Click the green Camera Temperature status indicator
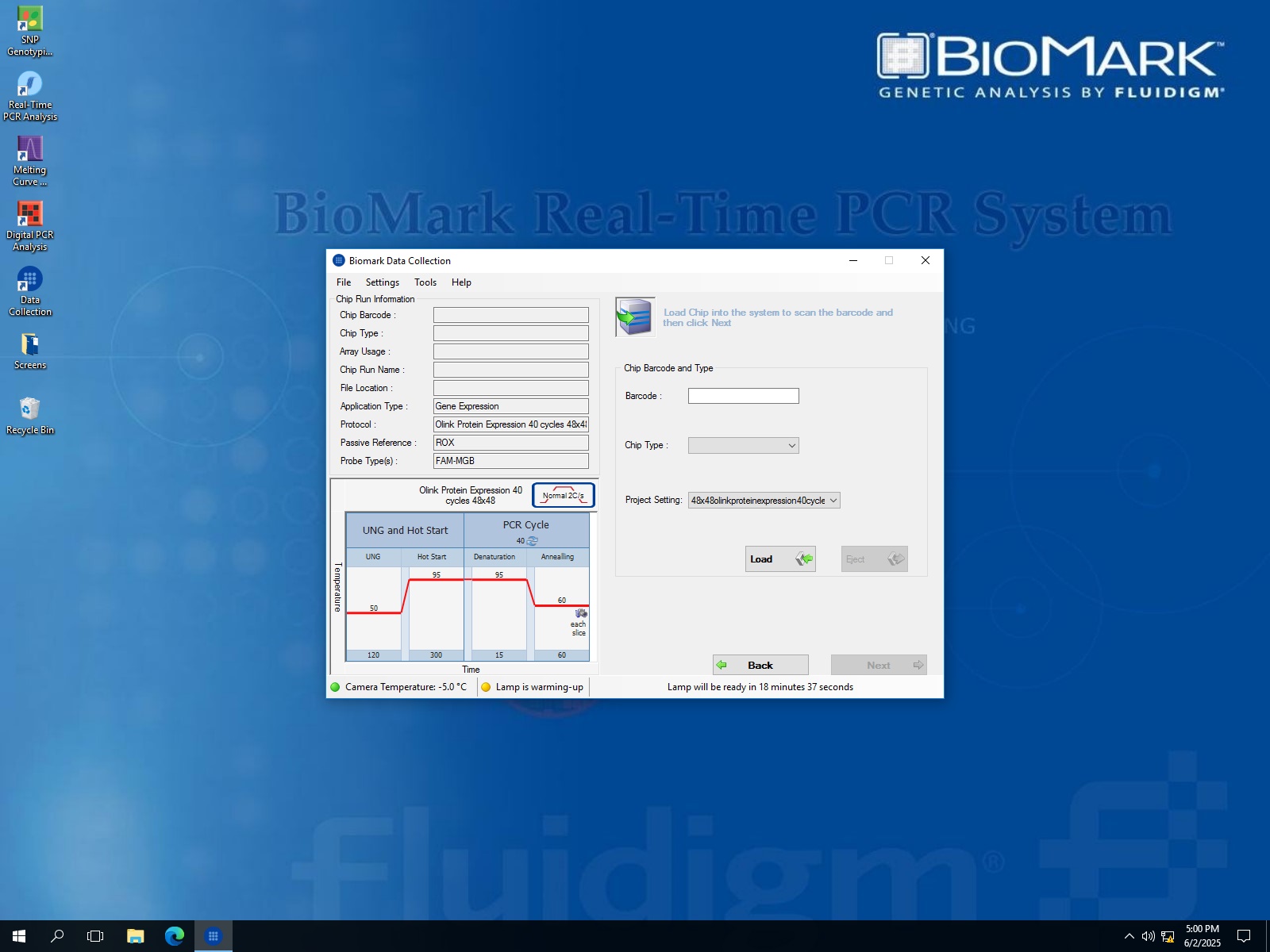The width and height of the screenshot is (1270, 952). tap(336, 687)
